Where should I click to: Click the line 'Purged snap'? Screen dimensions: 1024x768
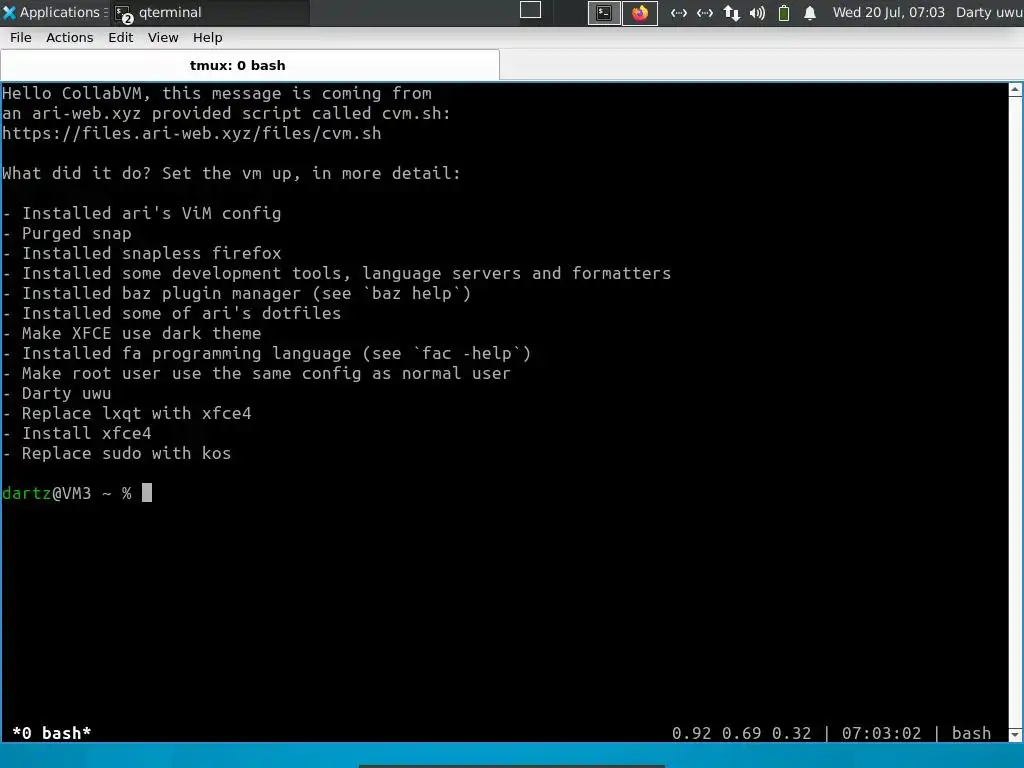(76, 233)
